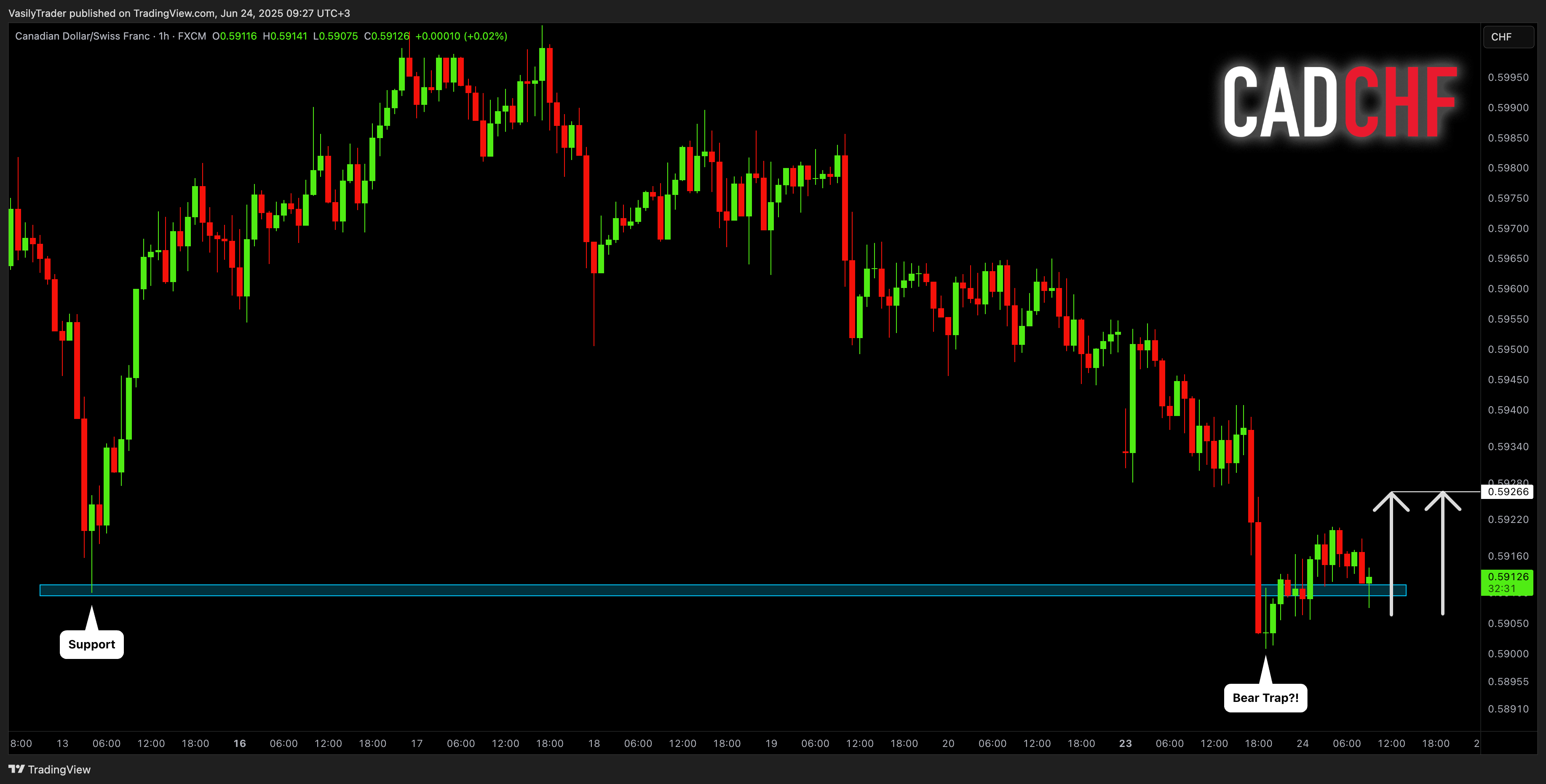Click the 0.59700 price axis label

coord(1508,229)
